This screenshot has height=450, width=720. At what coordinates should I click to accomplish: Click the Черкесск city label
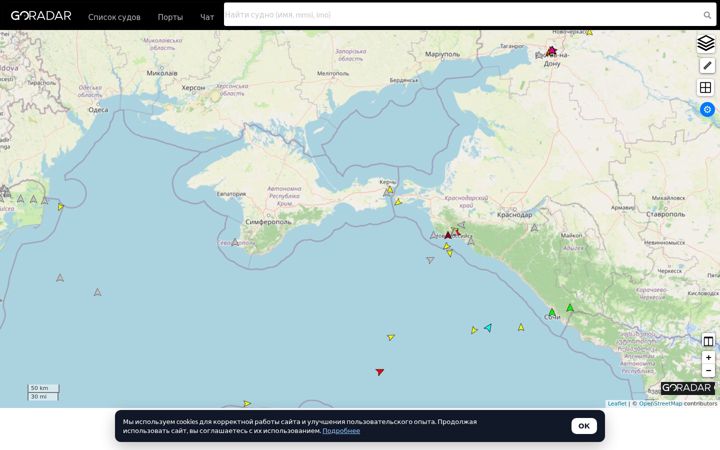(669, 271)
